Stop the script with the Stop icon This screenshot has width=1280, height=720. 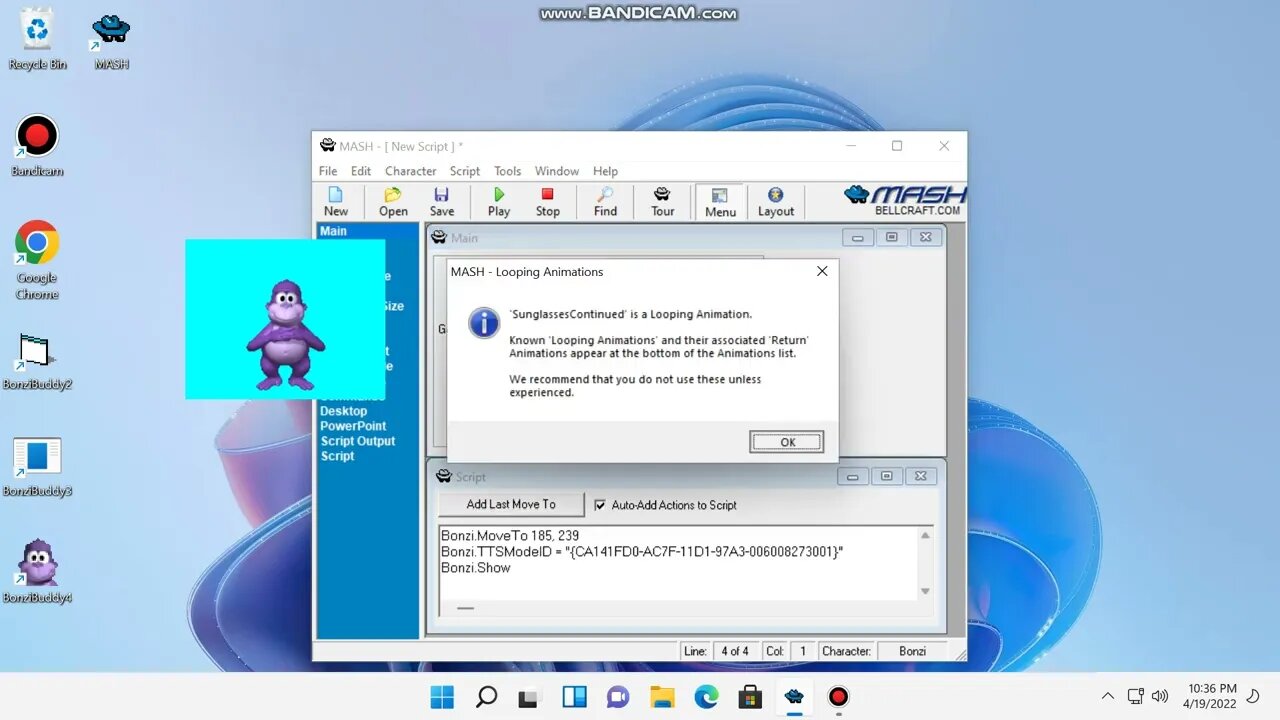[x=547, y=201]
